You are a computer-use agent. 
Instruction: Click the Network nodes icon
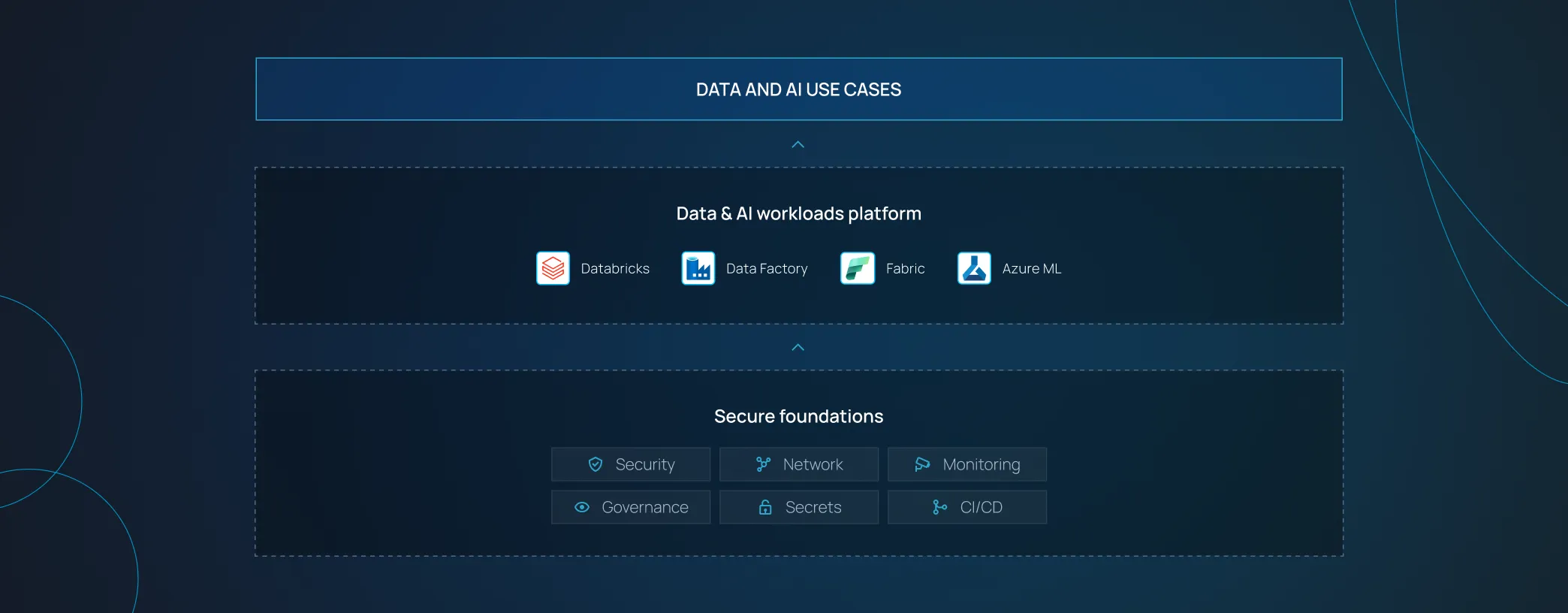tap(763, 464)
